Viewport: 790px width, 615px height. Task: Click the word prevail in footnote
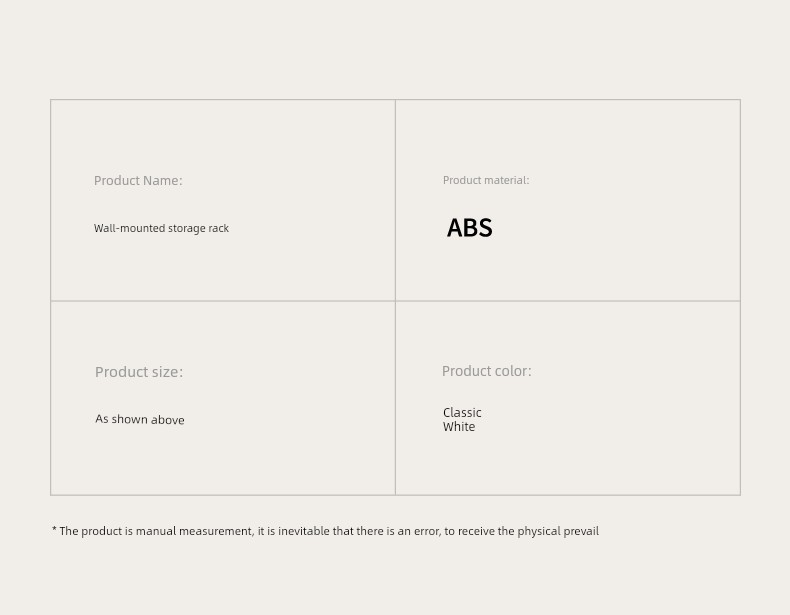(581, 531)
